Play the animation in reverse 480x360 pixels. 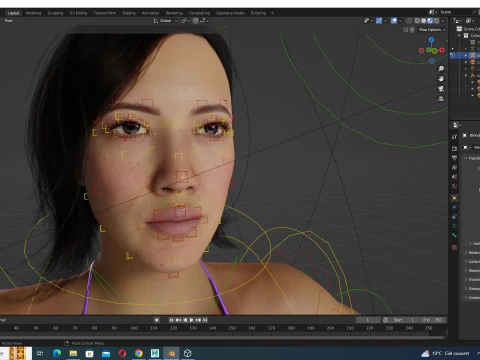[x=185, y=320]
